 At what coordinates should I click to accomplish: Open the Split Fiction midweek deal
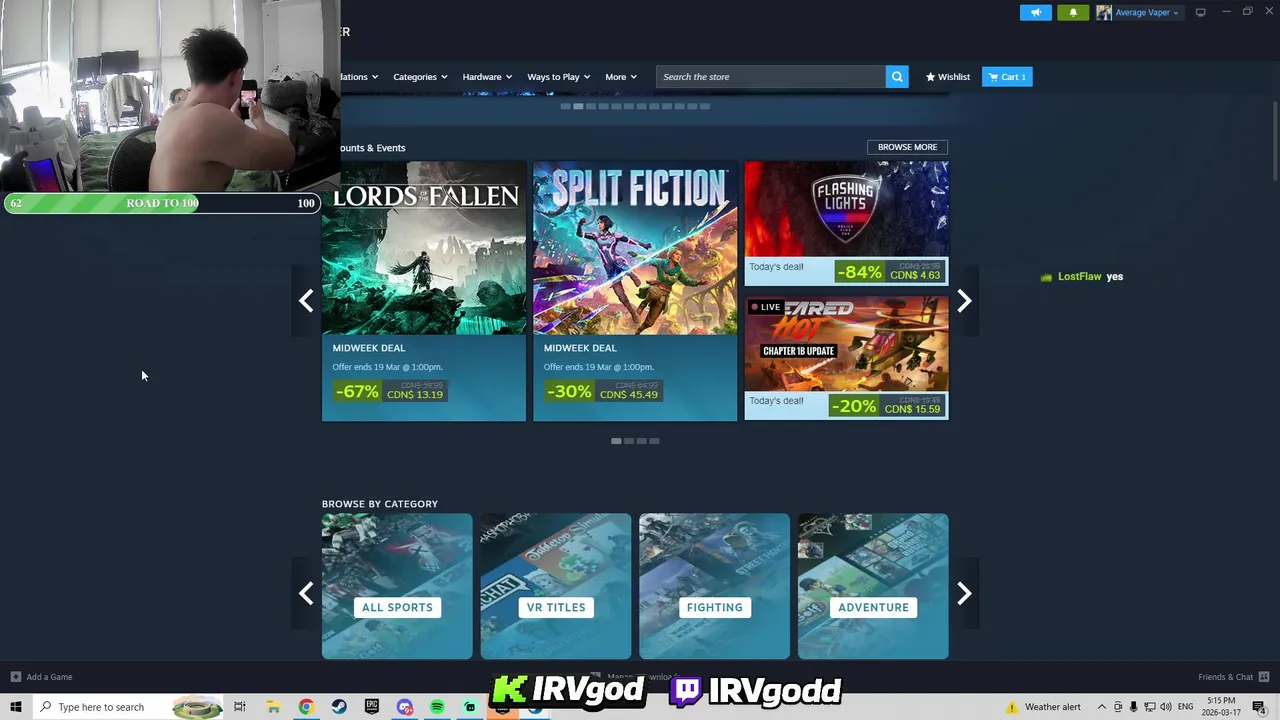[x=635, y=291]
